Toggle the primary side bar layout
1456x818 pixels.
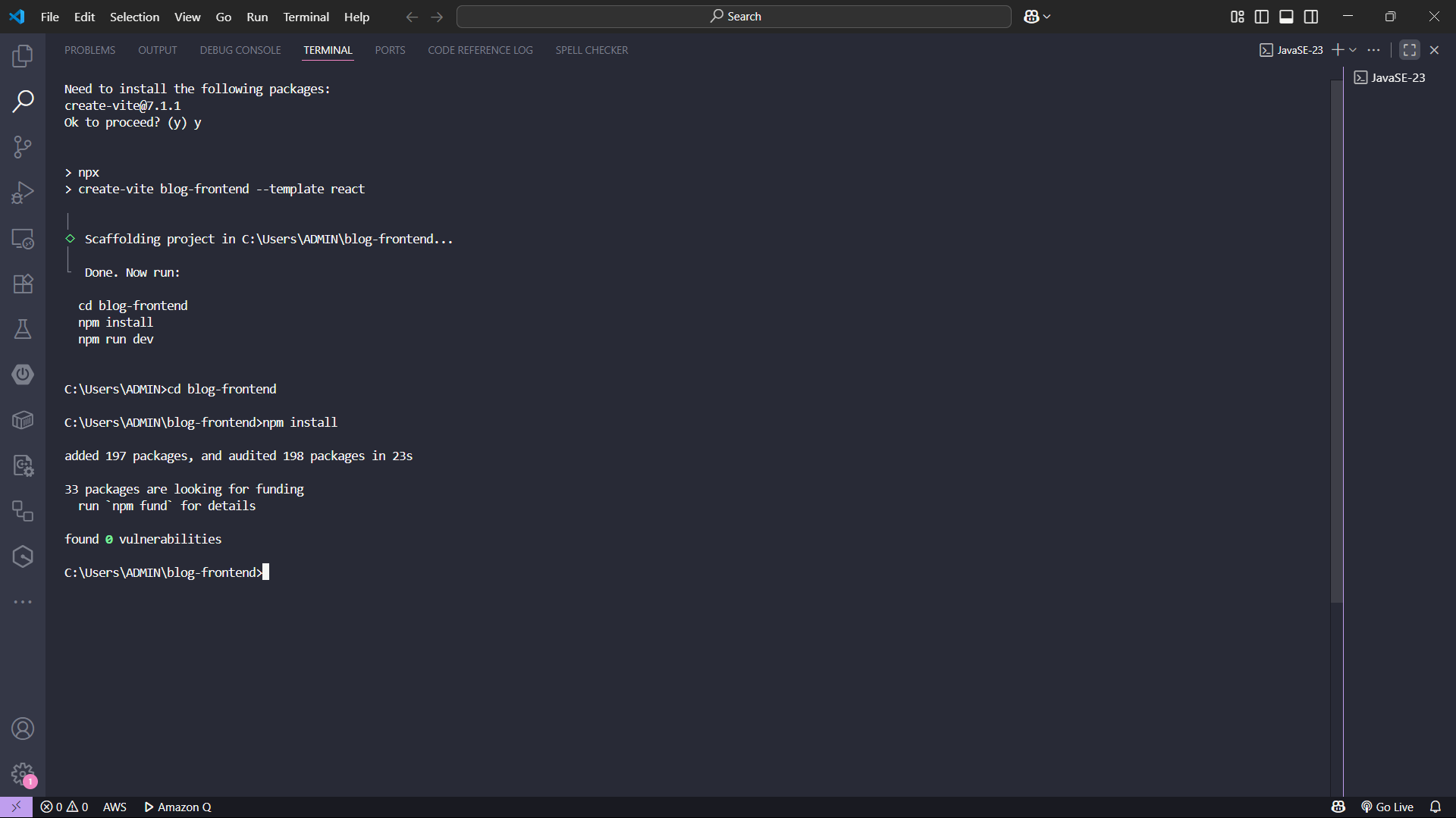[1262, 17]
